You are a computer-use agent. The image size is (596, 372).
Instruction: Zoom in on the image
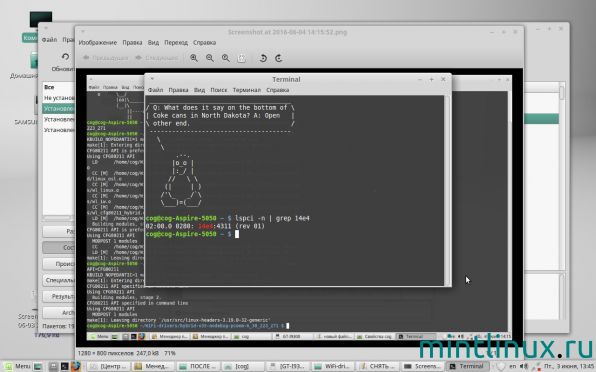point(194,58)
